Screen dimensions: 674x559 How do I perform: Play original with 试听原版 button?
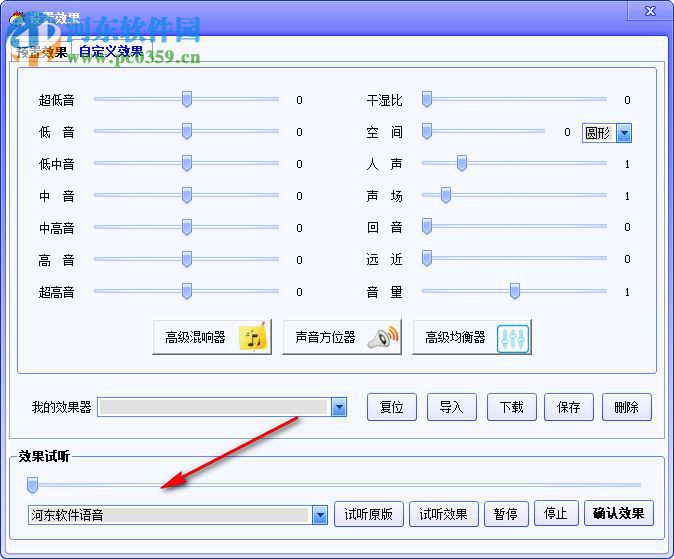point(369,514)
